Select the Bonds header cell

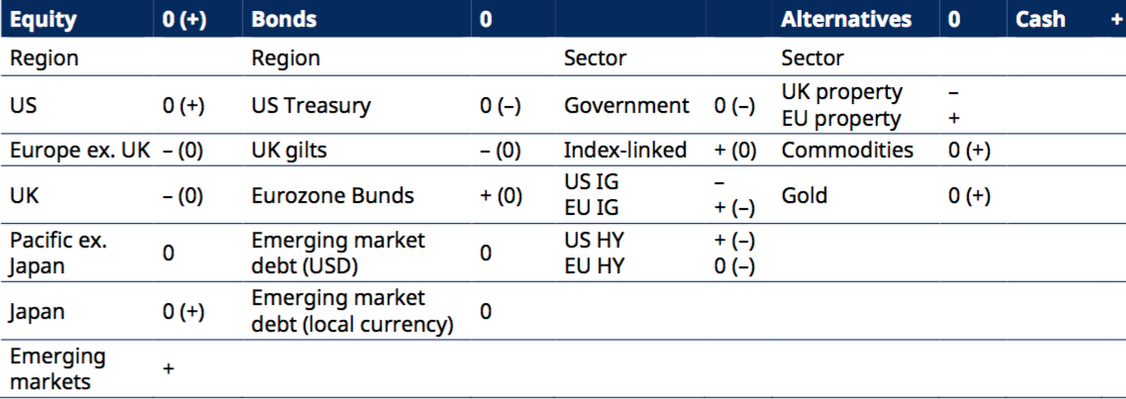tap(284, 19)
